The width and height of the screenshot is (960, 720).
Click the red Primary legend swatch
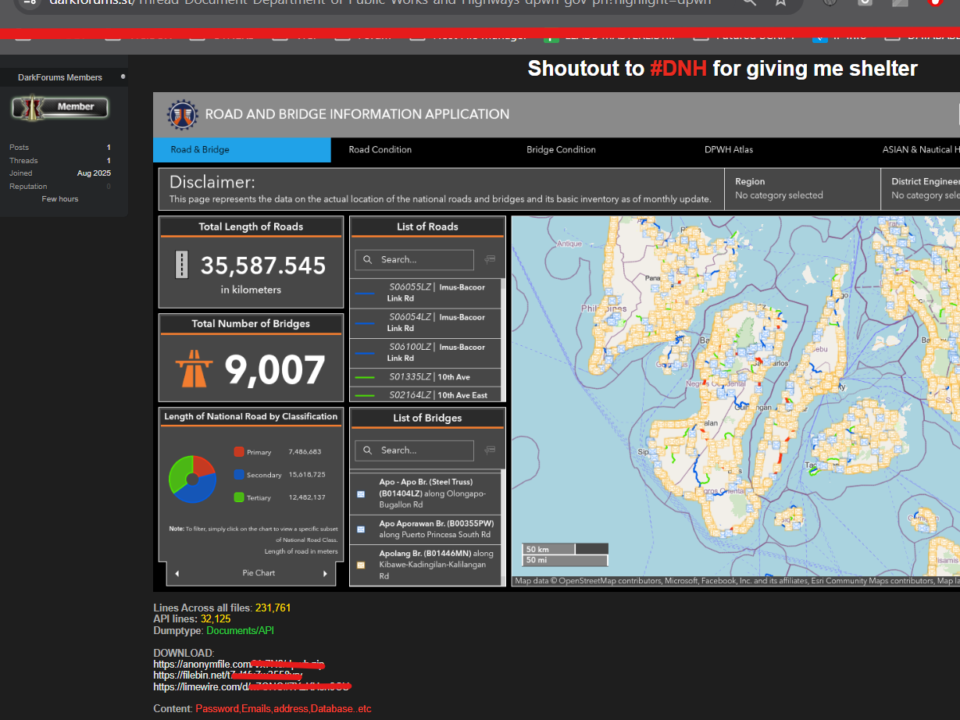coord(238,452)
